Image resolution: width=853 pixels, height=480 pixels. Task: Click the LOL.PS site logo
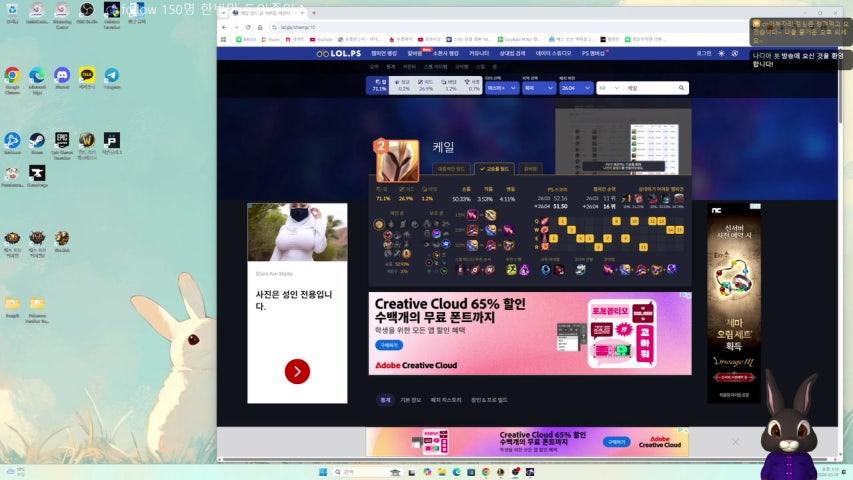coord(335,53)
